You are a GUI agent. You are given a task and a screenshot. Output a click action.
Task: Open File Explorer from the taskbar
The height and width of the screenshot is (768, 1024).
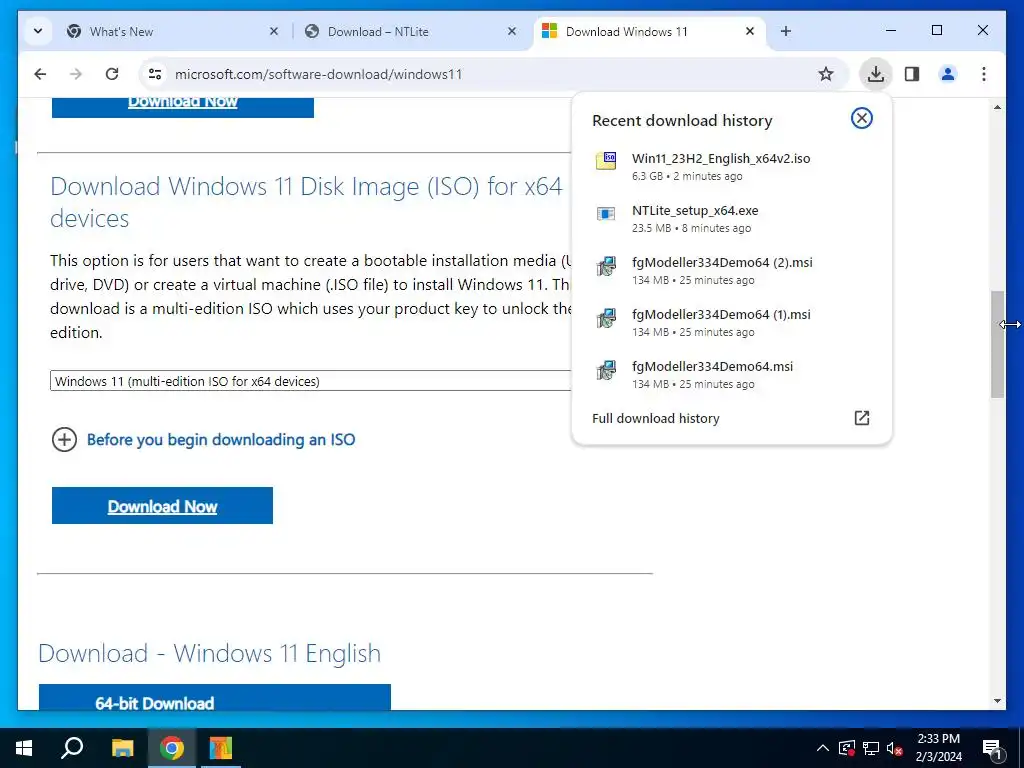point(122,748)
